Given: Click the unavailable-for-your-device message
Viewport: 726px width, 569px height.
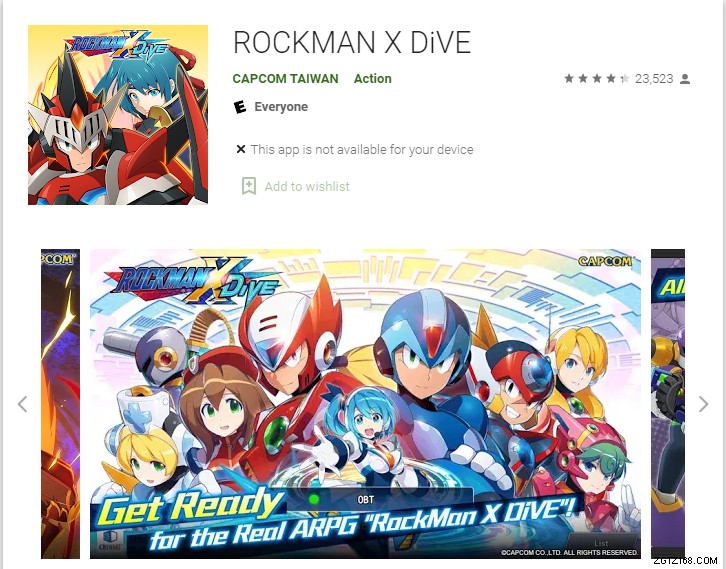Looking at the screenshot, I should pos(362,150).
